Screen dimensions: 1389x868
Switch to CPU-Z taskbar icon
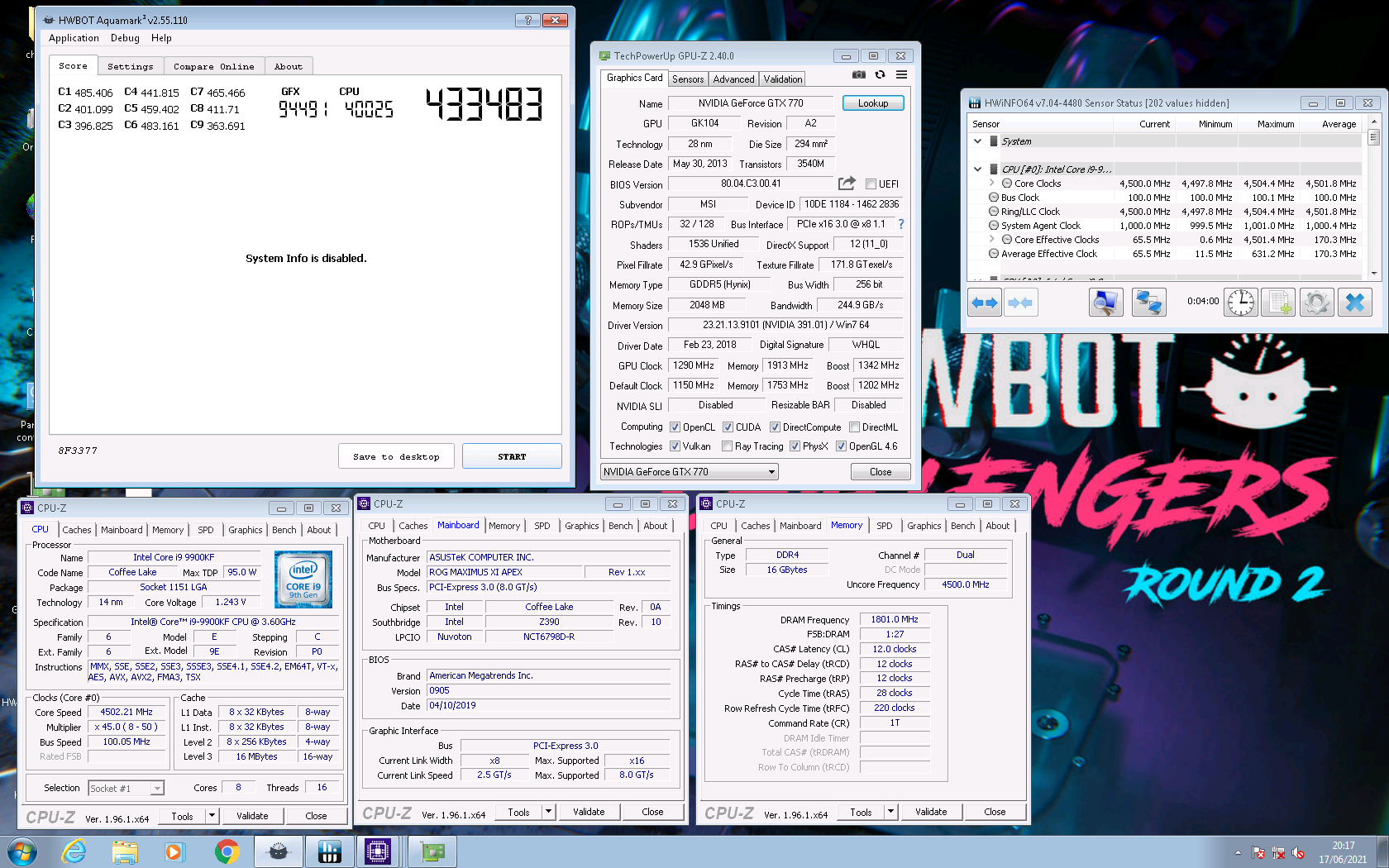pos(378,851)
